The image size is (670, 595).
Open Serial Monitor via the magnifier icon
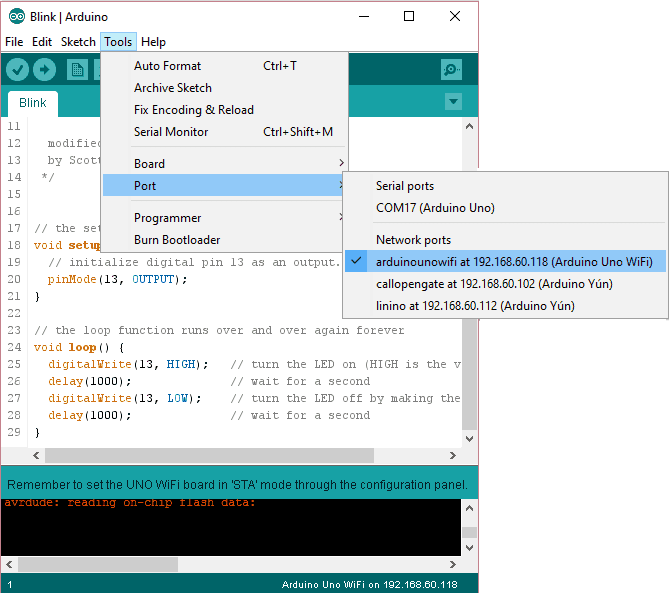click(x=452, y=69)
